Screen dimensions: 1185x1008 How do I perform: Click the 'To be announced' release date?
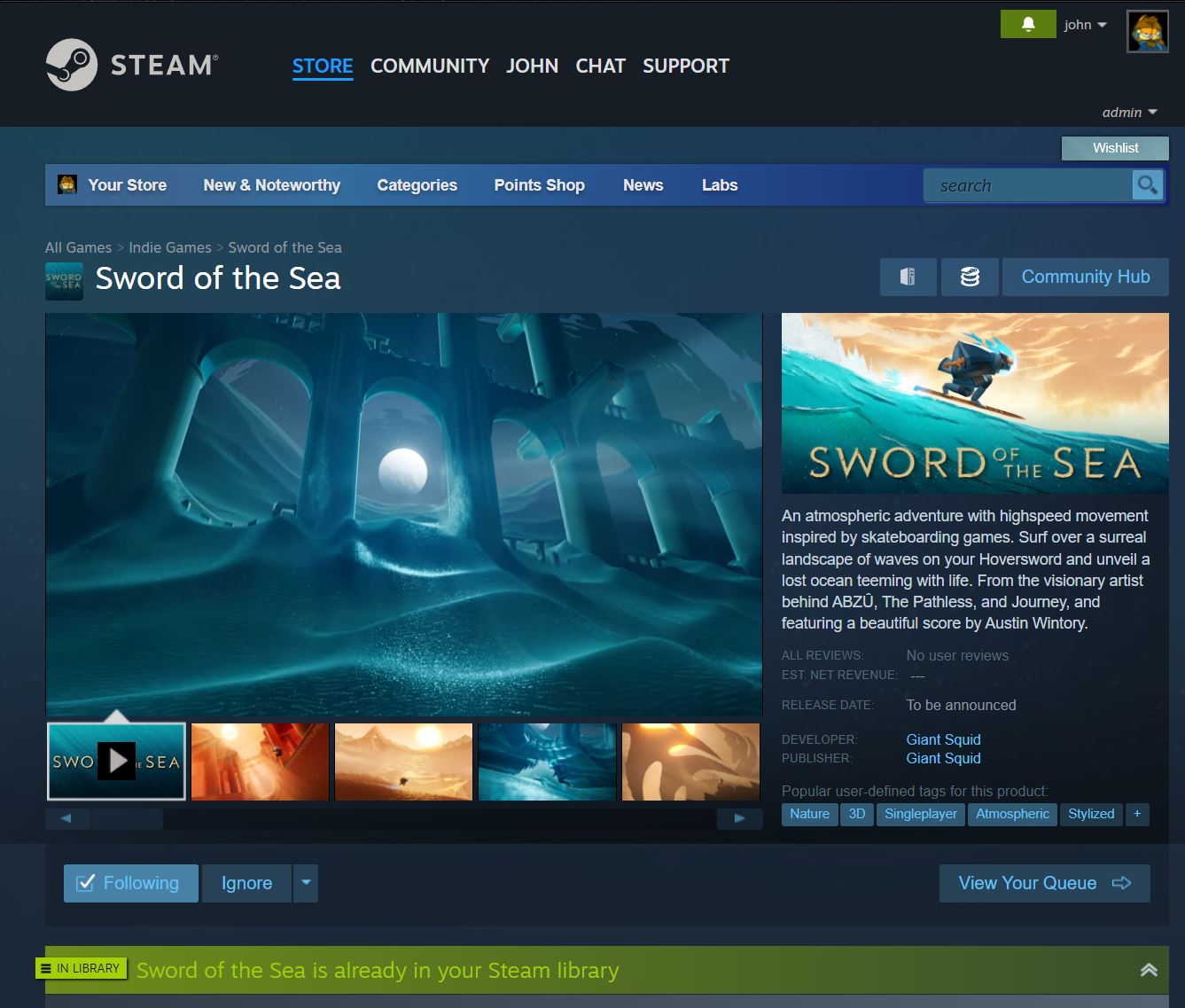click(x=961, y=706)
